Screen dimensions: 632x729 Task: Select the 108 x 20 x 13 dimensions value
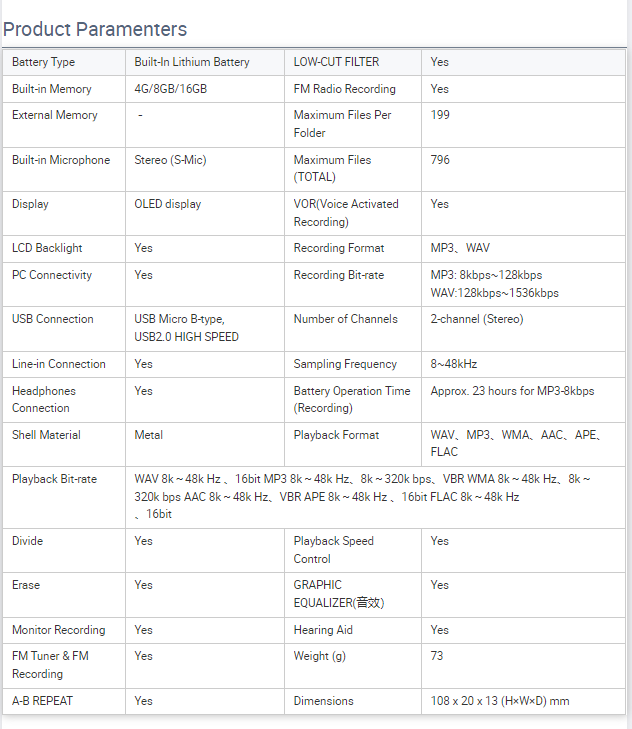click(x=500, y=701)
